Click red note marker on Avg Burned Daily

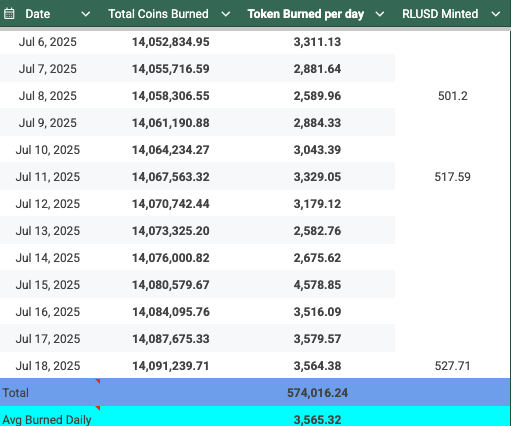click(98, 408)
